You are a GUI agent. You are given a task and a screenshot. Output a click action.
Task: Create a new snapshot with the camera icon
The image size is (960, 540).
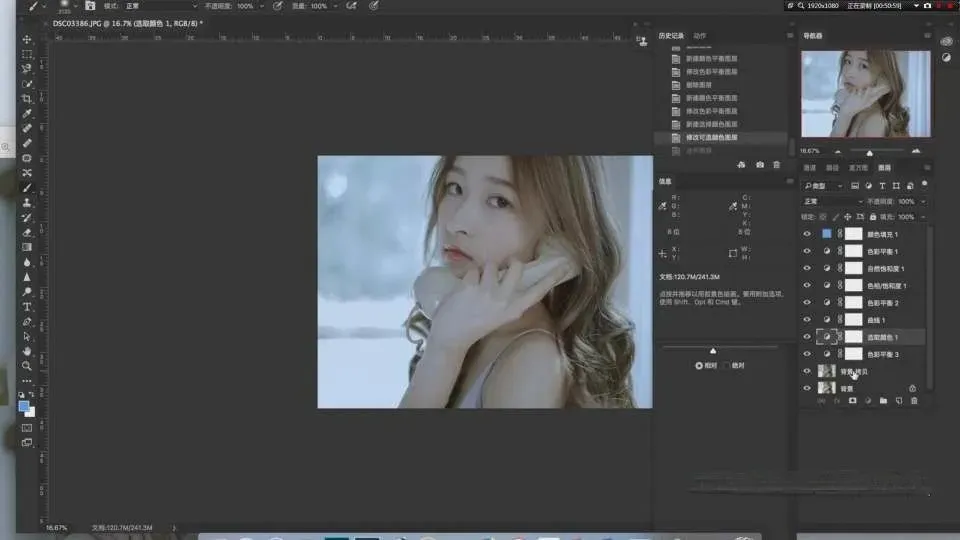pos(760,164)
